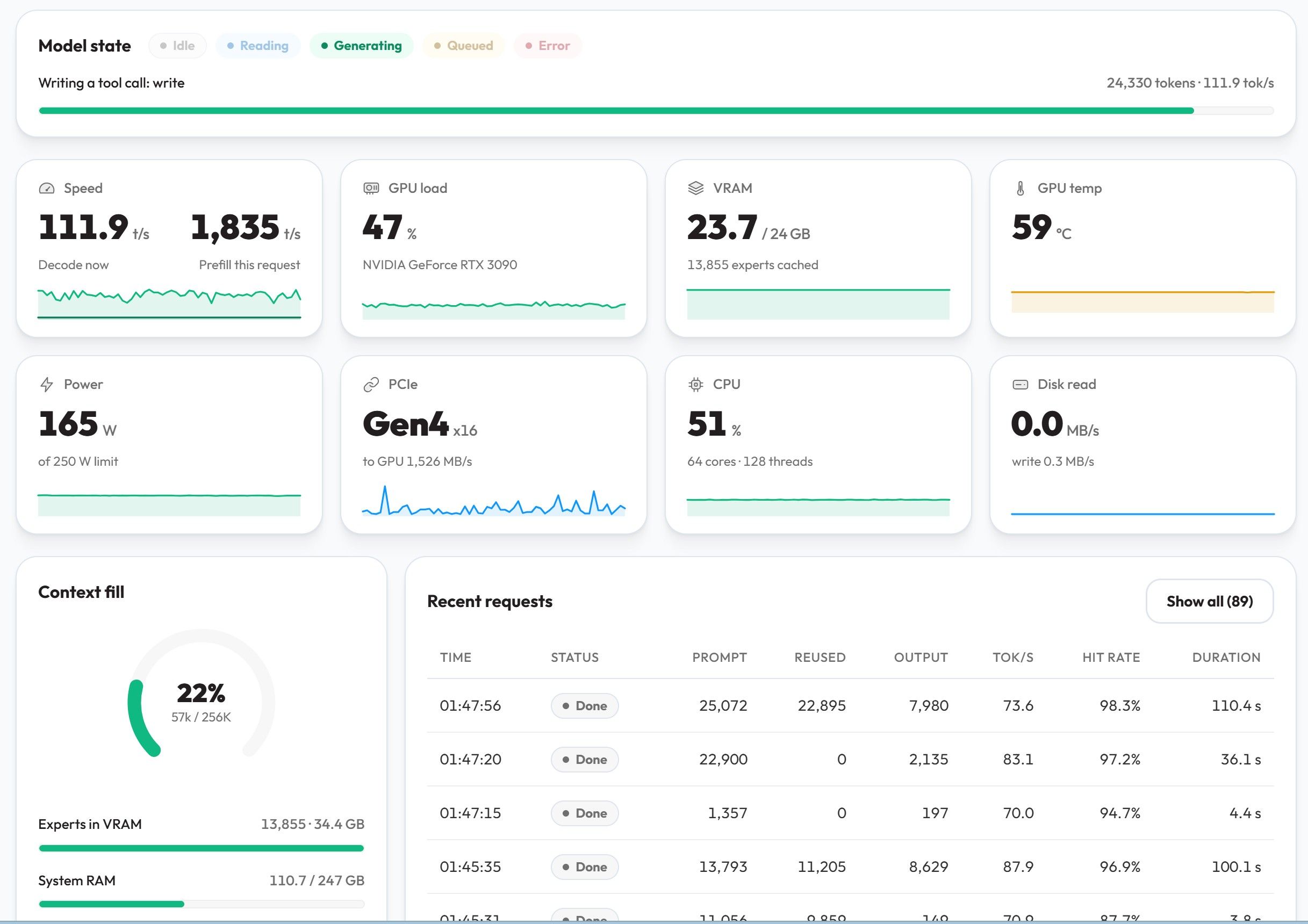This screenshot has width=1308, height=924.
Task: Sort by HIT RATE column header
Action: click(1111, 658)
